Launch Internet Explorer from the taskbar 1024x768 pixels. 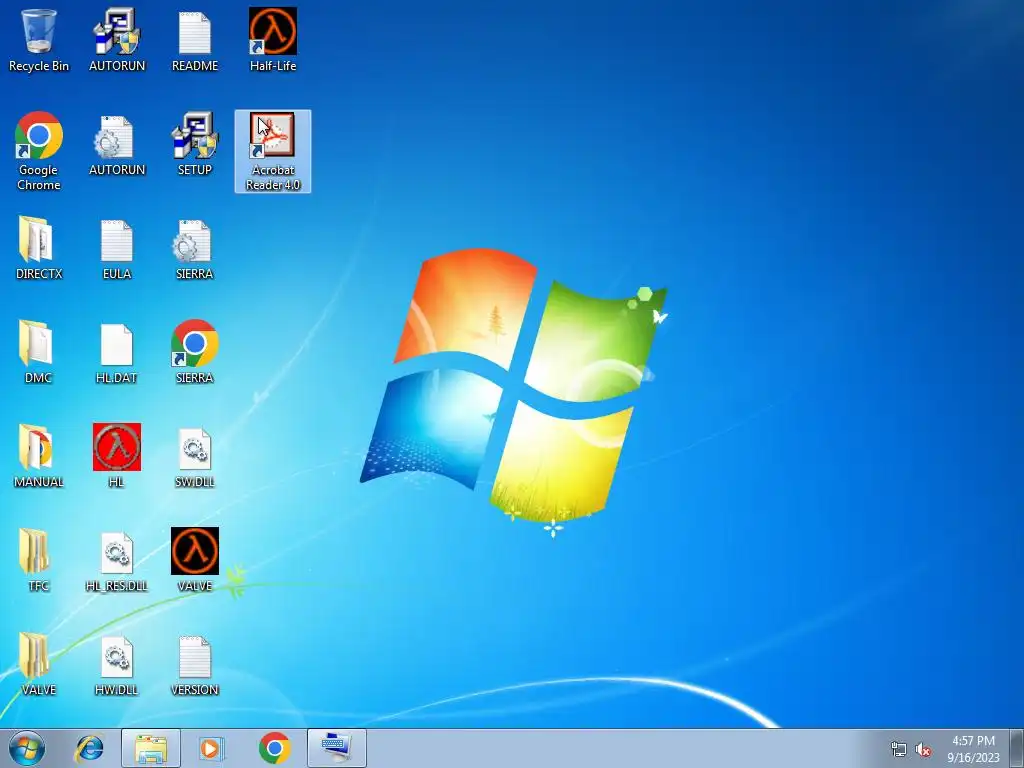[89, 748]
